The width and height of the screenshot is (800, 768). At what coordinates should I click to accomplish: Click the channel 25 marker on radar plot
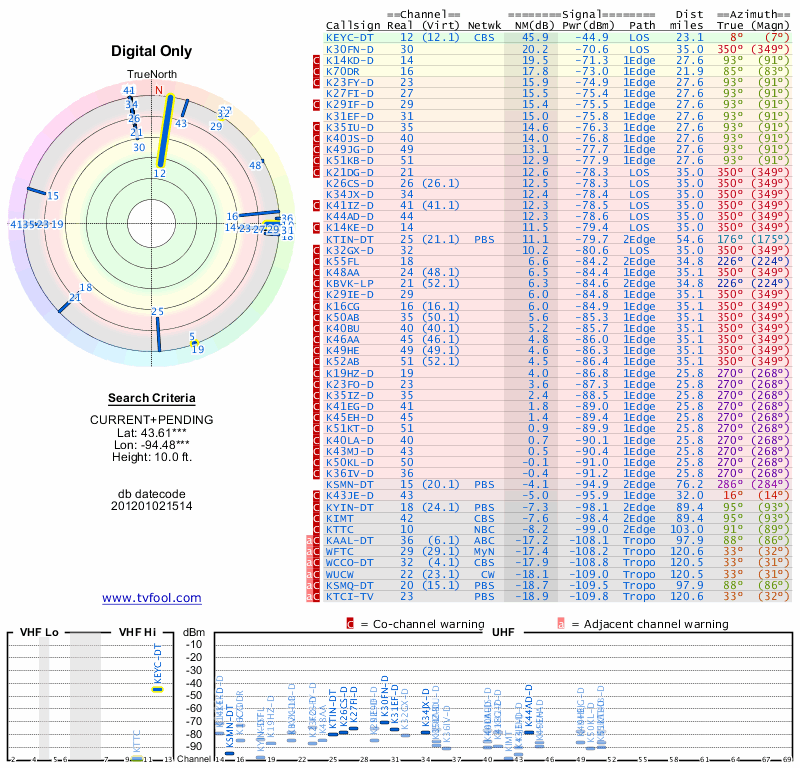pos(157,313)
